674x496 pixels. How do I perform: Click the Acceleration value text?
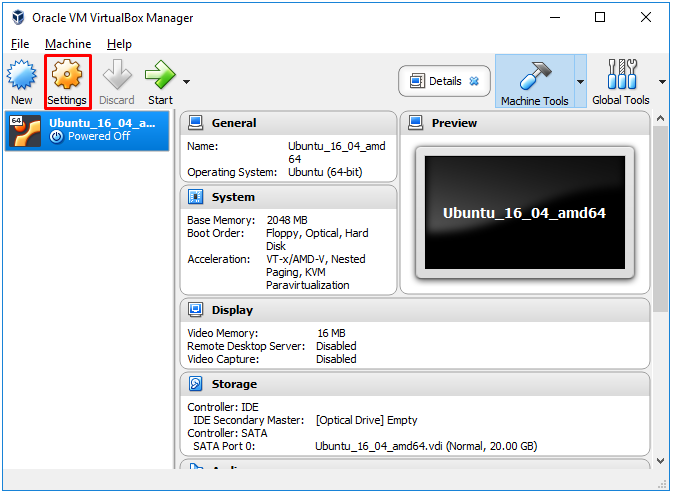316,272
